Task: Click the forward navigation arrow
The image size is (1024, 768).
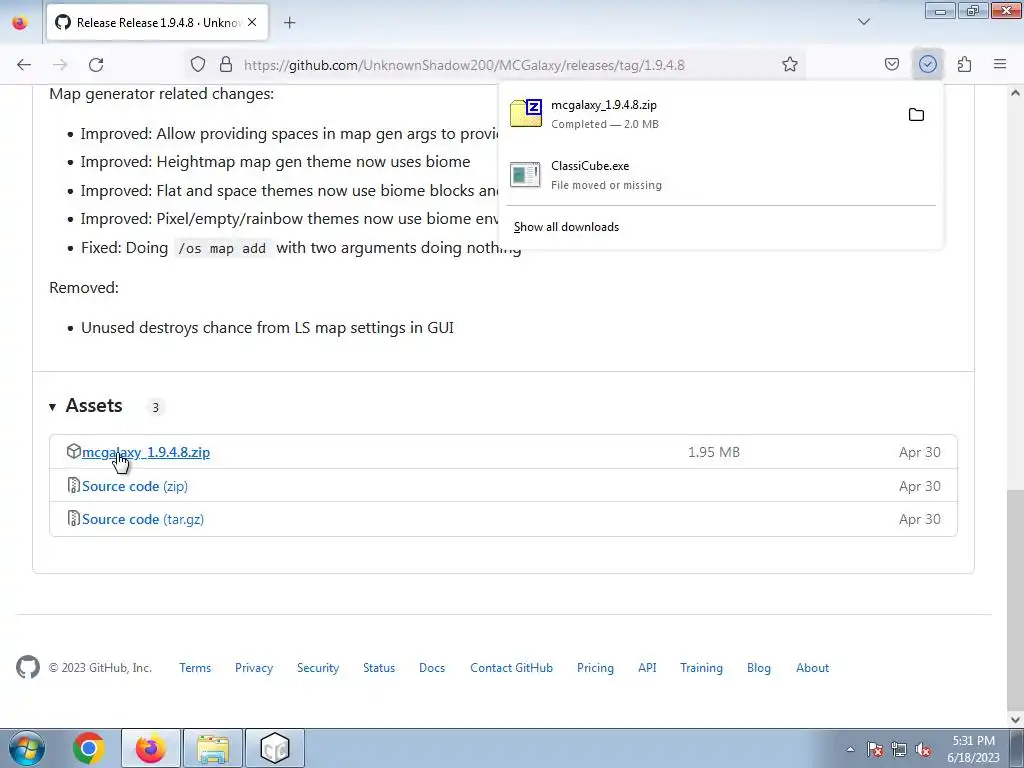Action: coord(60,65)
